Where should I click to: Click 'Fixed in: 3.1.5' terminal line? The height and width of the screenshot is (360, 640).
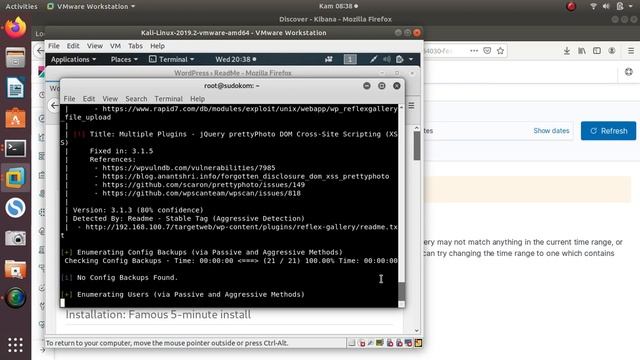click(x=121, y=151)
